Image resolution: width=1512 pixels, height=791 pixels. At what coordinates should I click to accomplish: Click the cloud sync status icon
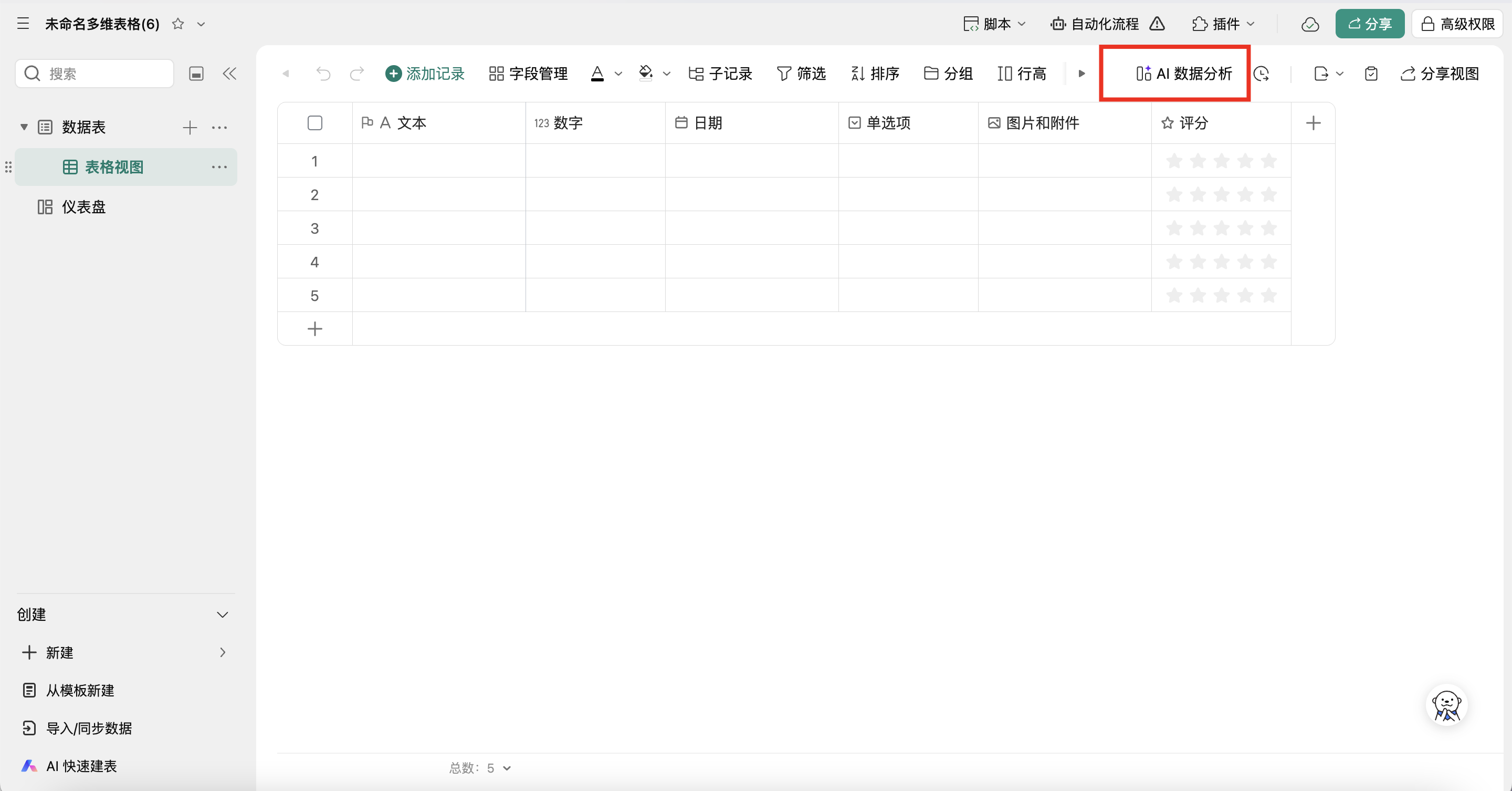point(1310,24)
